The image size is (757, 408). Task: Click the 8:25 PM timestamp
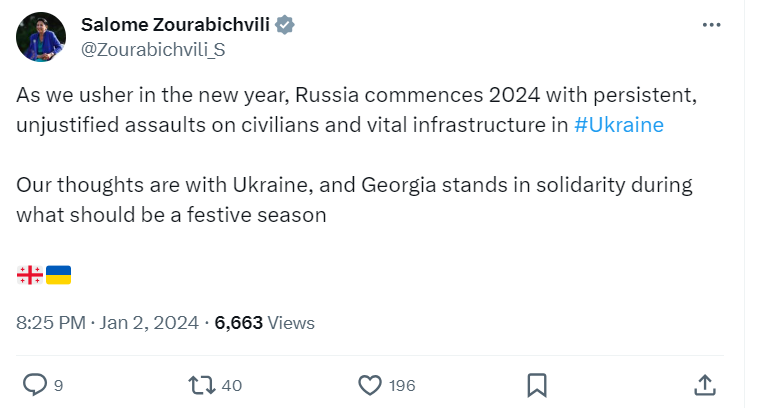pyautogui.click(x=51, y=322)
